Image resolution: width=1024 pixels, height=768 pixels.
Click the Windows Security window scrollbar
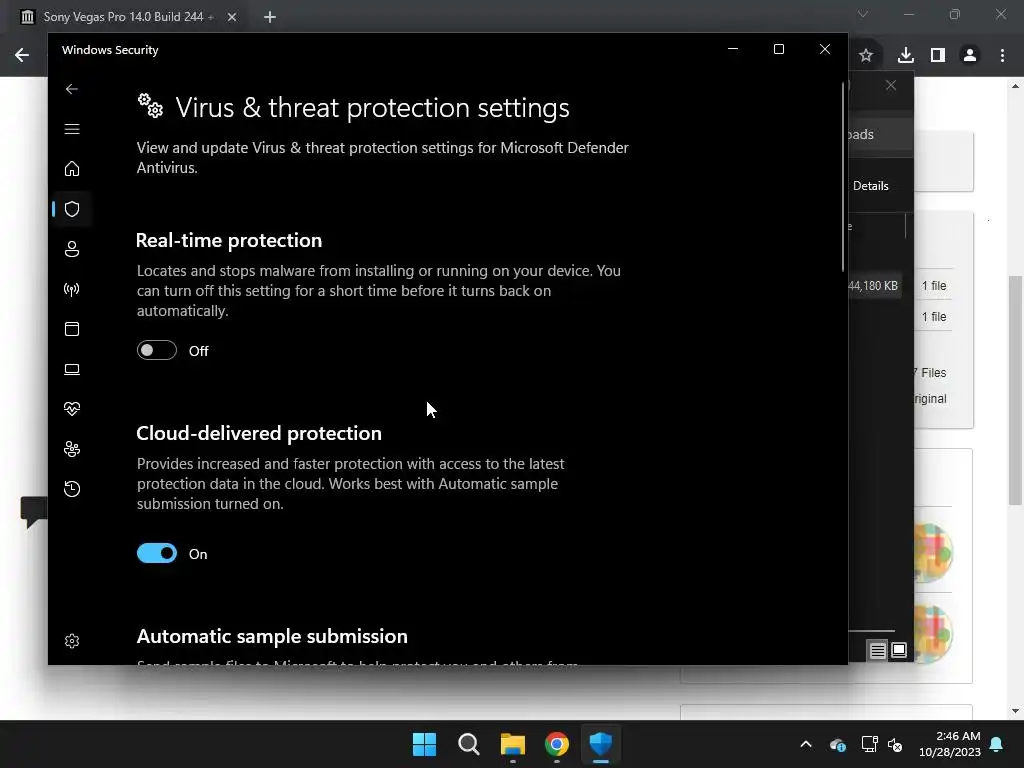coord(843,176)
